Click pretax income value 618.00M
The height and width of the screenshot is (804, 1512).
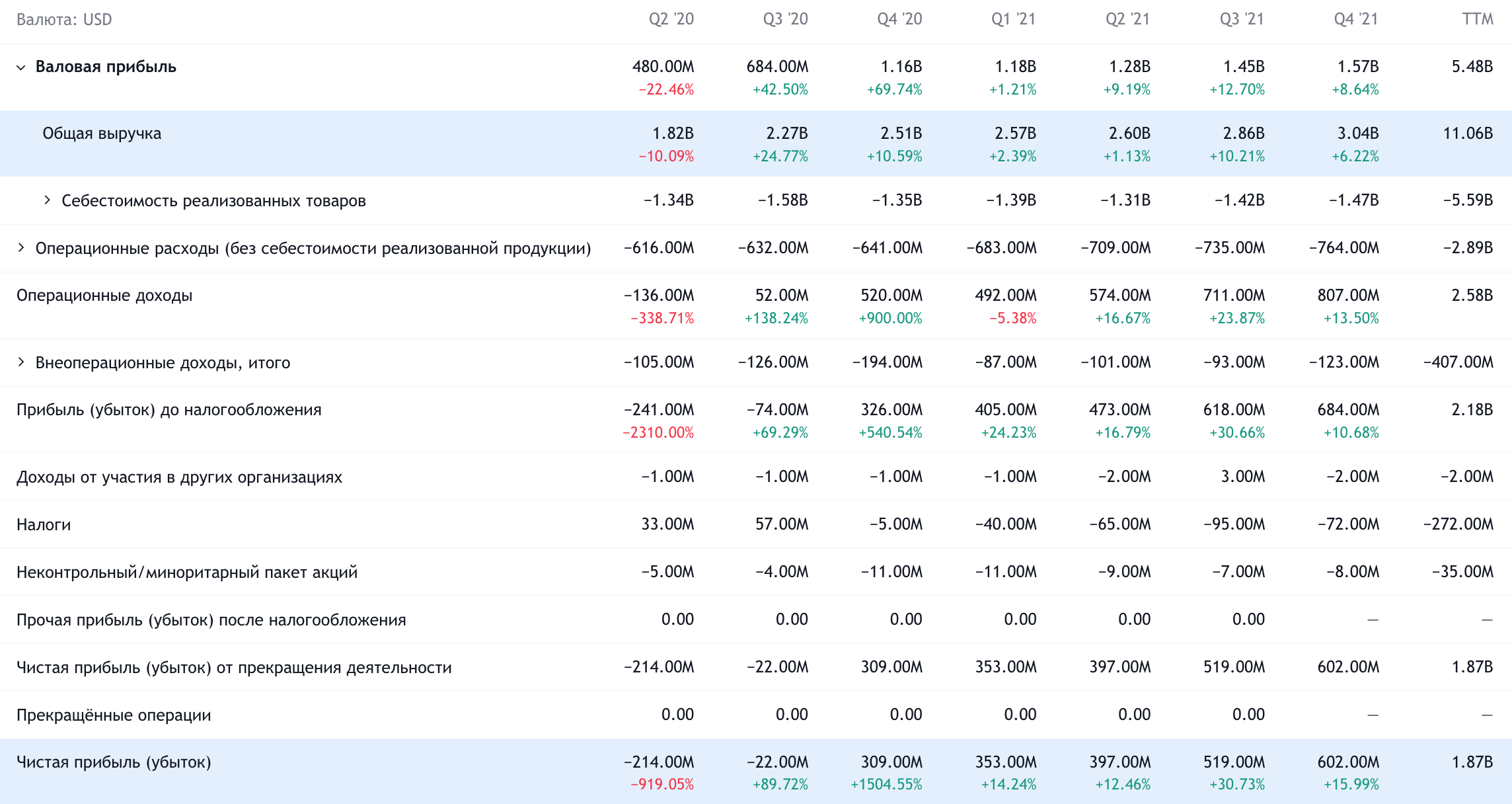(x=1234, y=410)
